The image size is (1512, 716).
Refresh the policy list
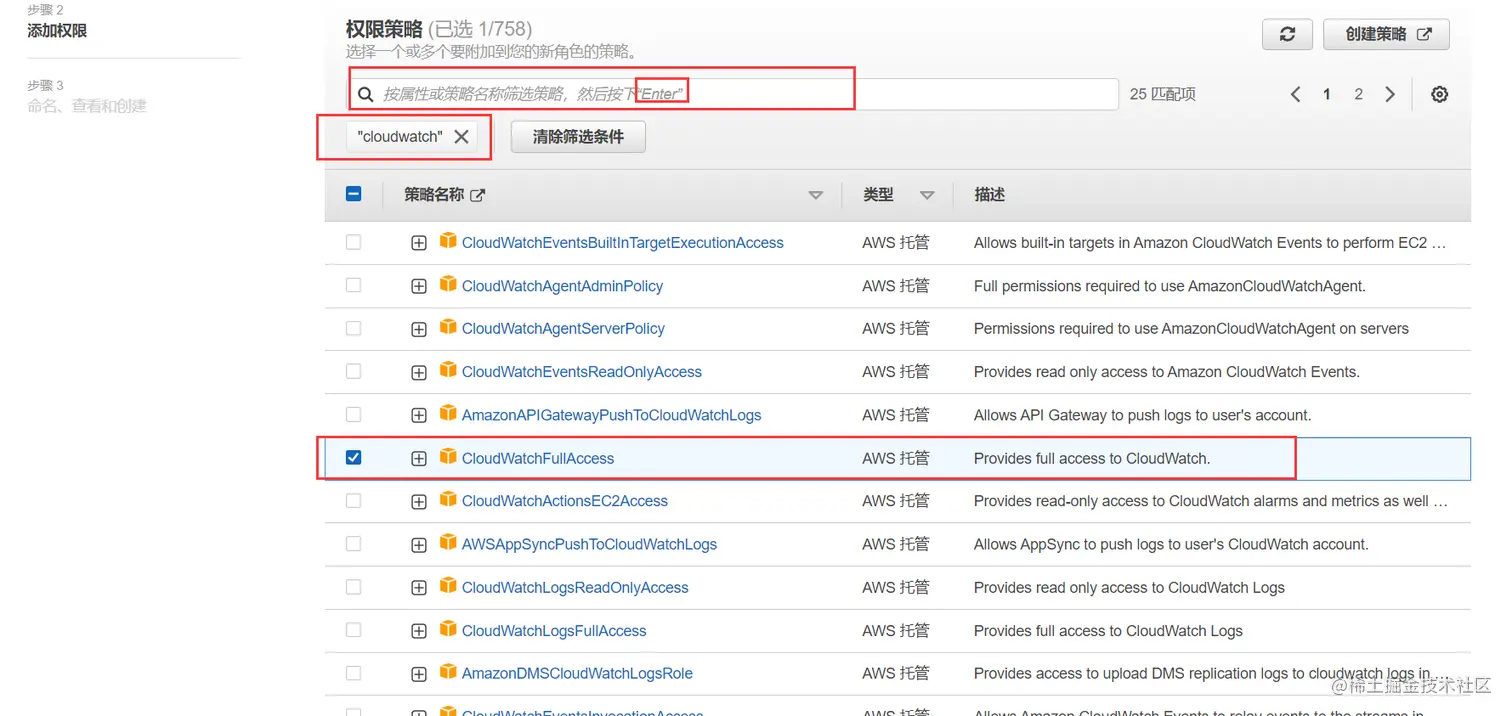tap(1287, 34)
